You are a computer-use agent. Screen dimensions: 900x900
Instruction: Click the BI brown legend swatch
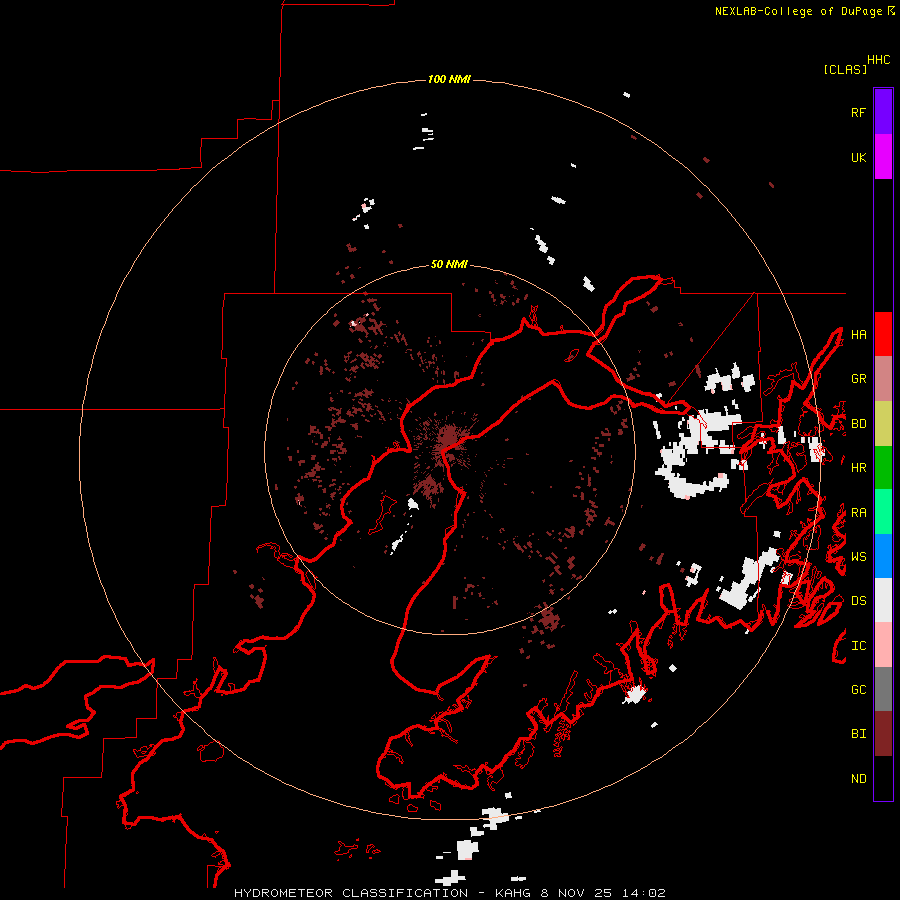(883, 734)
